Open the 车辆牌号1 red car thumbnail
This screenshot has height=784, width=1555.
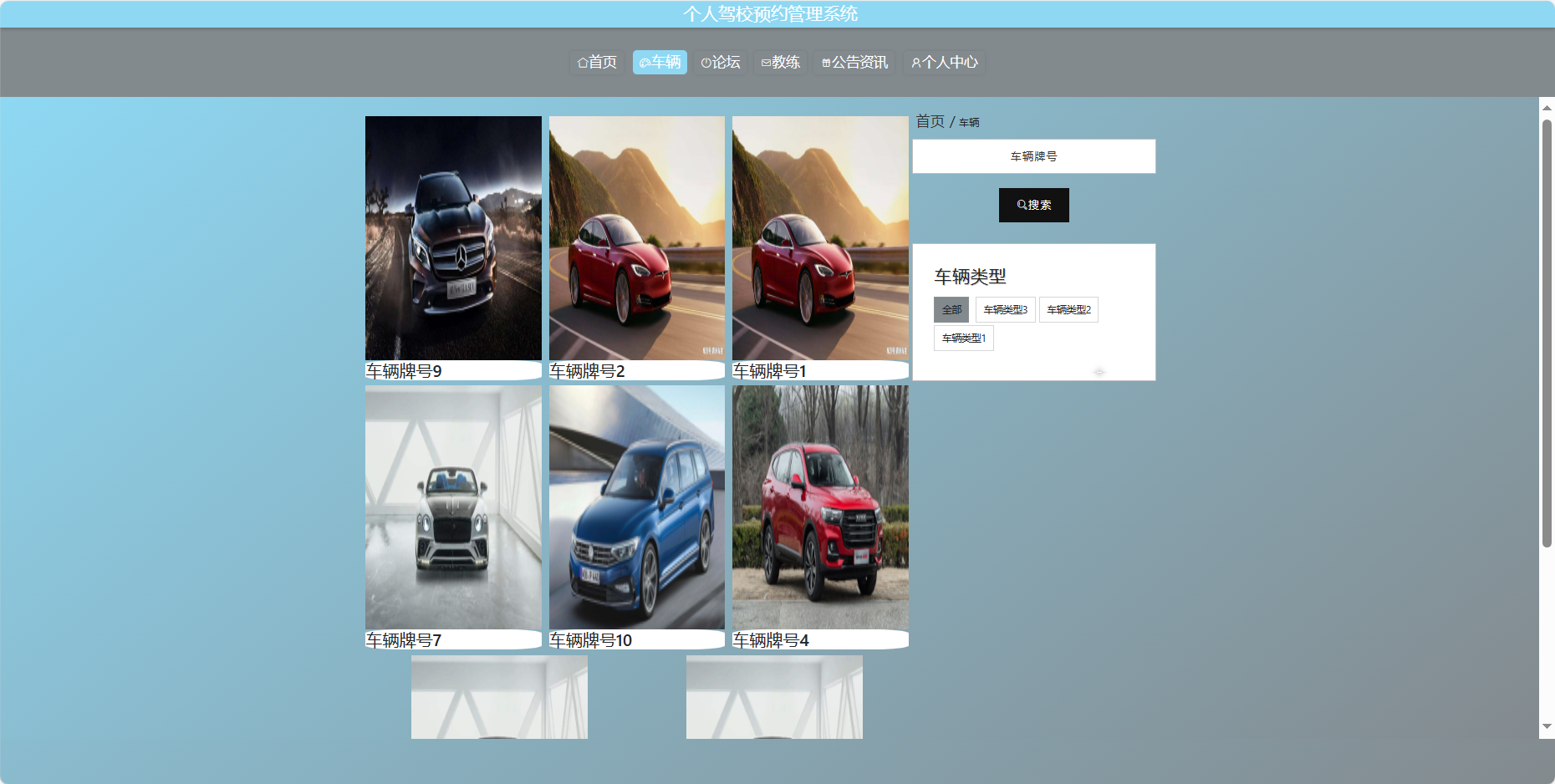click(820, 238)
